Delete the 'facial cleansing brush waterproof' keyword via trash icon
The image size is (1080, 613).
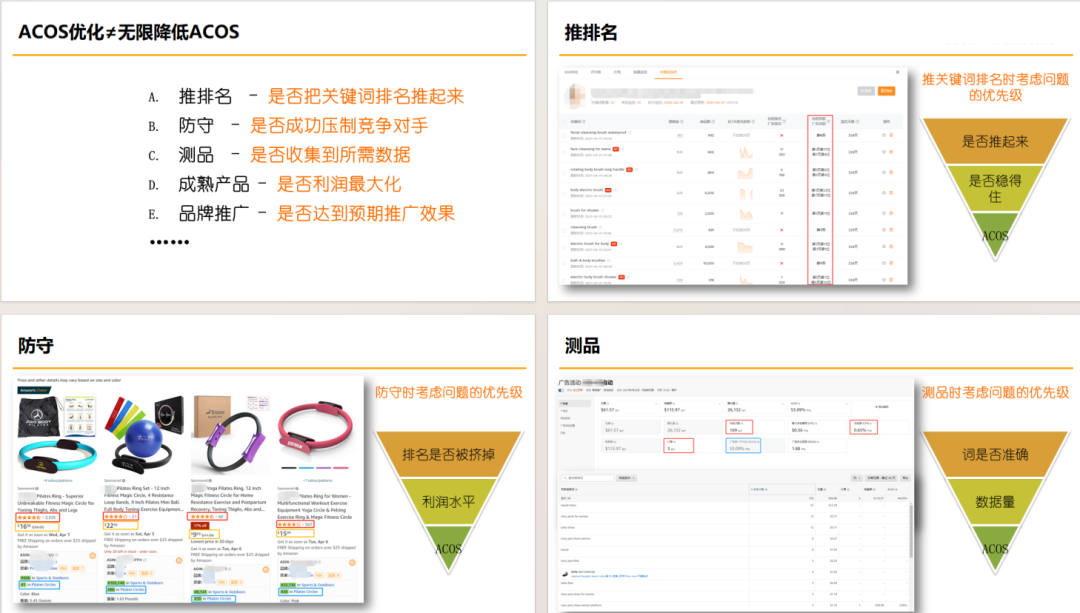point(891,135)
